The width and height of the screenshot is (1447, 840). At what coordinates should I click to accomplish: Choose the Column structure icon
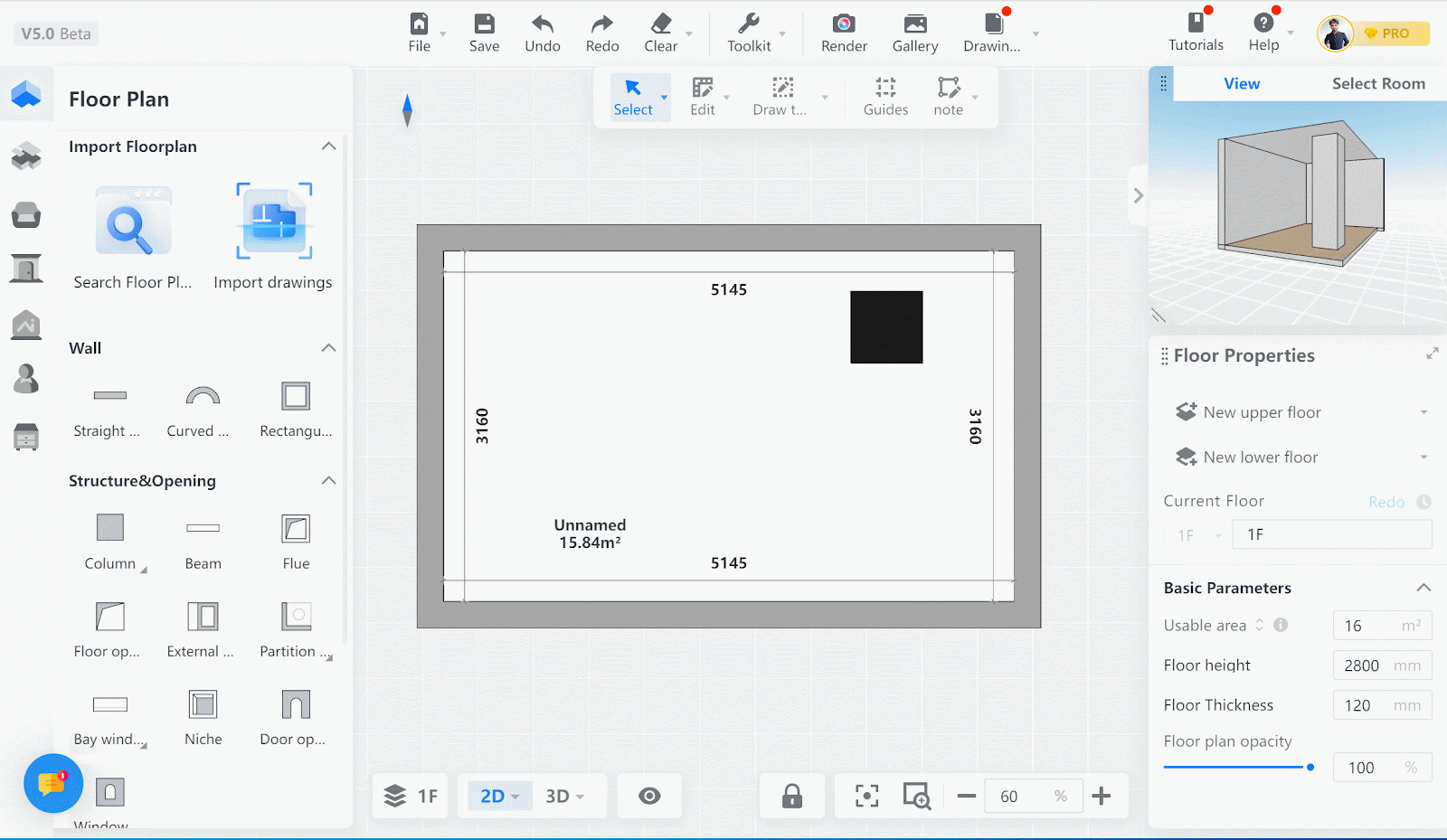point(110,528)
